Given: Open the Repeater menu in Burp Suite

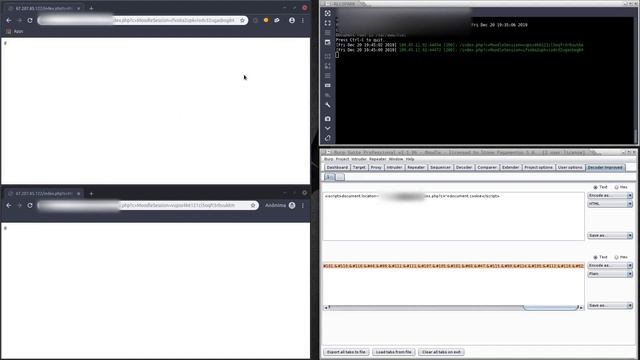Looking at the screenshot, I should pos(378,159).
